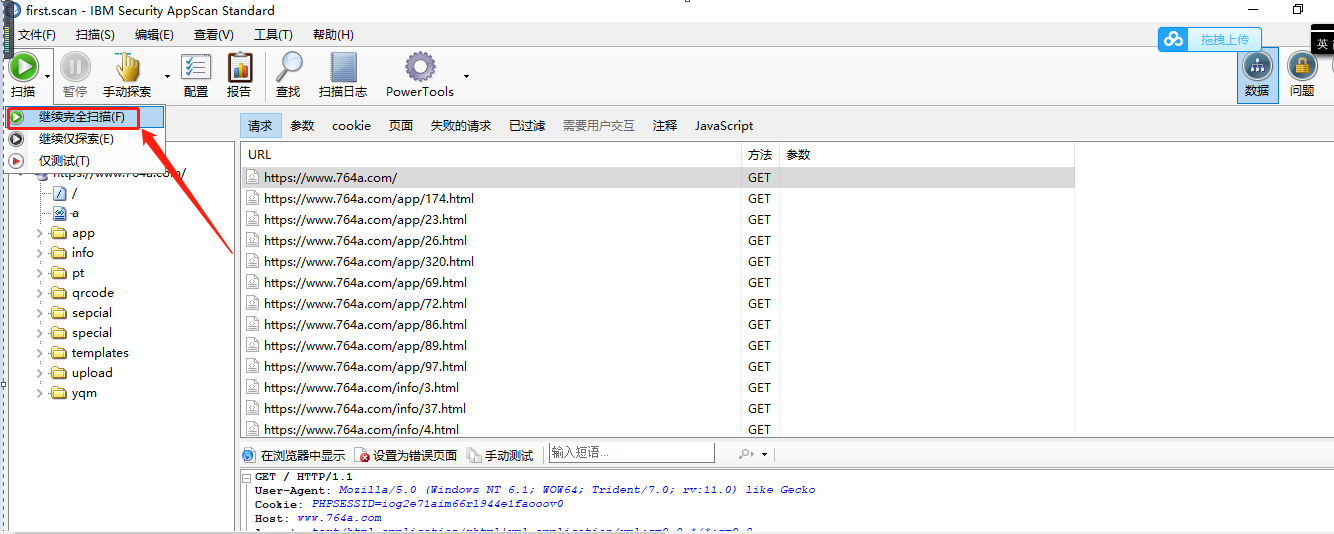Click the 暂停 (Pause) toolbar icon
The width and height of the screenshot is (1334, 534).
pos(75,67)
